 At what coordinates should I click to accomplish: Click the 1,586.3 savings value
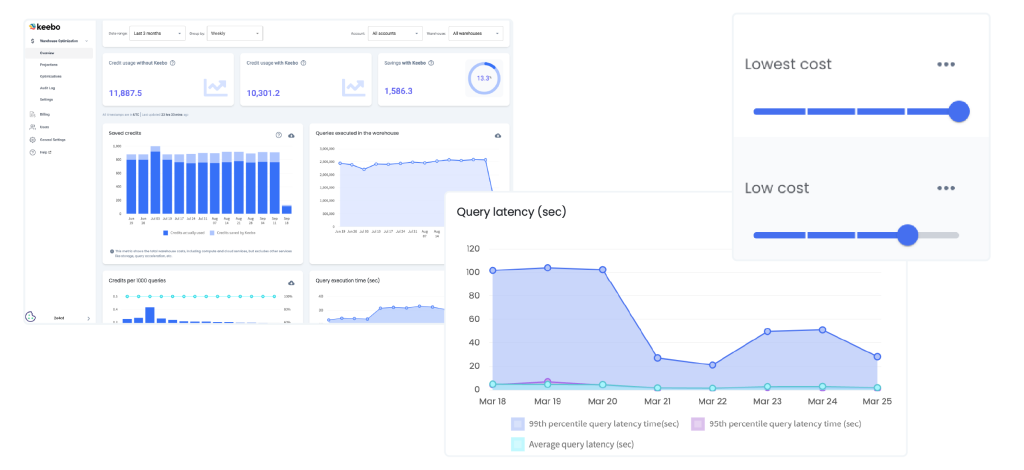point(398,91)
